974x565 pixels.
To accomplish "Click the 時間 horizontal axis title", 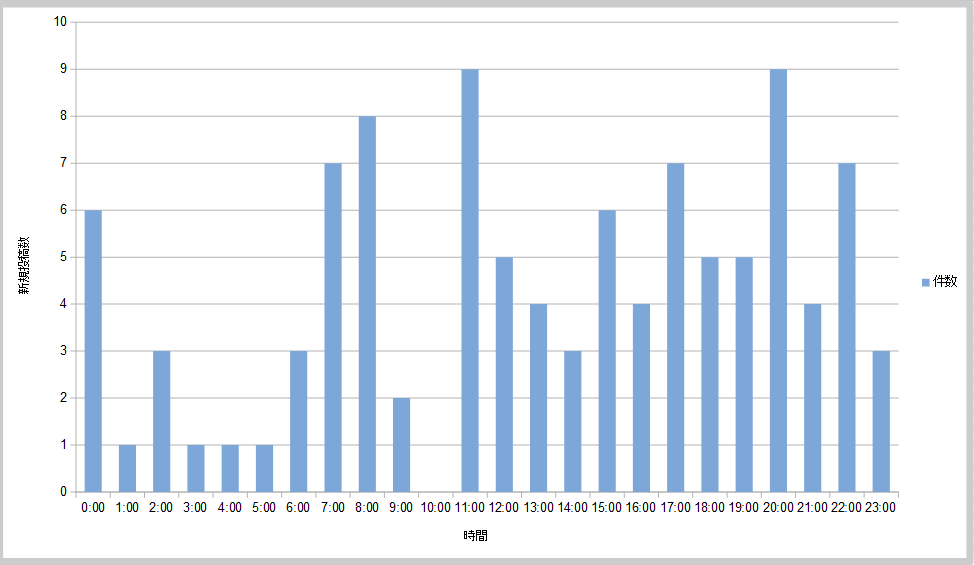I will click(x=476, y=536).
